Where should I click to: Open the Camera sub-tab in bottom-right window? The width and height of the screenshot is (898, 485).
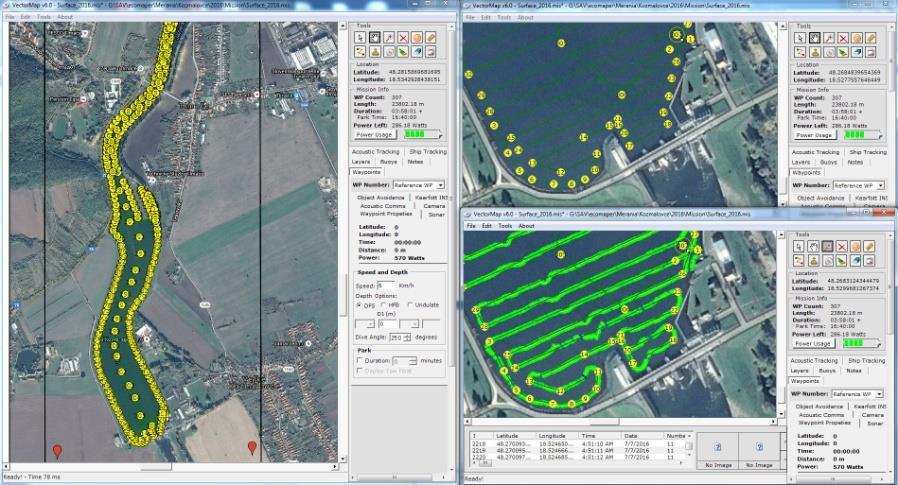coord(873,415)
